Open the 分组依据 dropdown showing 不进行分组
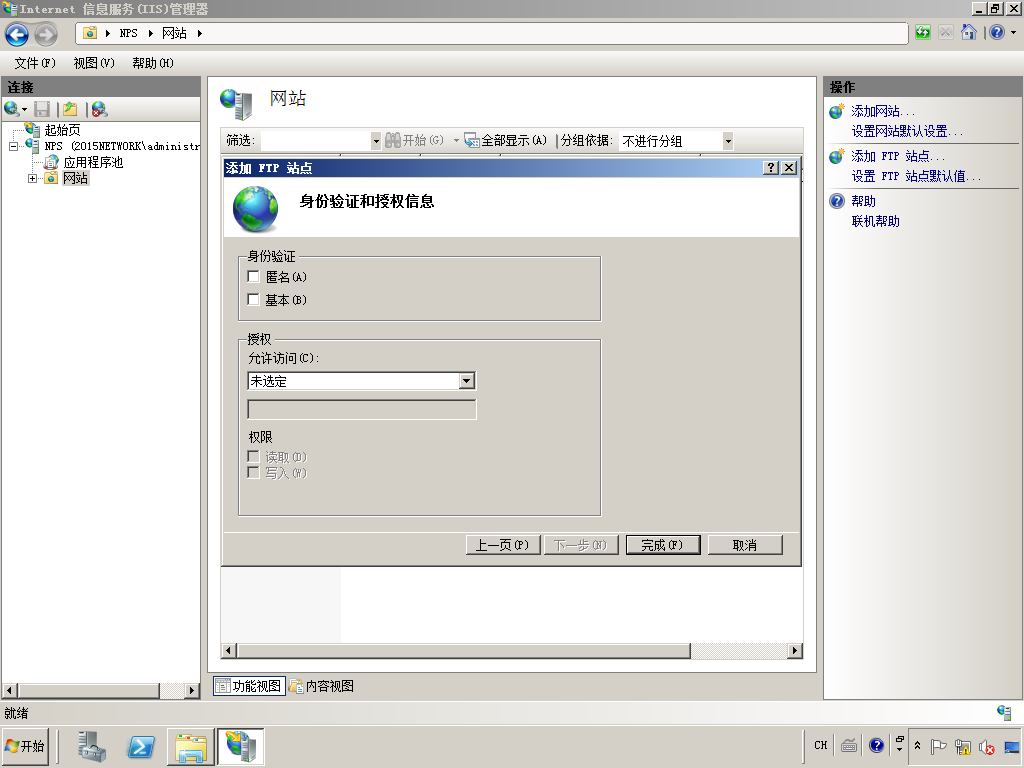The width and height of the screenshot is (1024, 768). [675, 140]
